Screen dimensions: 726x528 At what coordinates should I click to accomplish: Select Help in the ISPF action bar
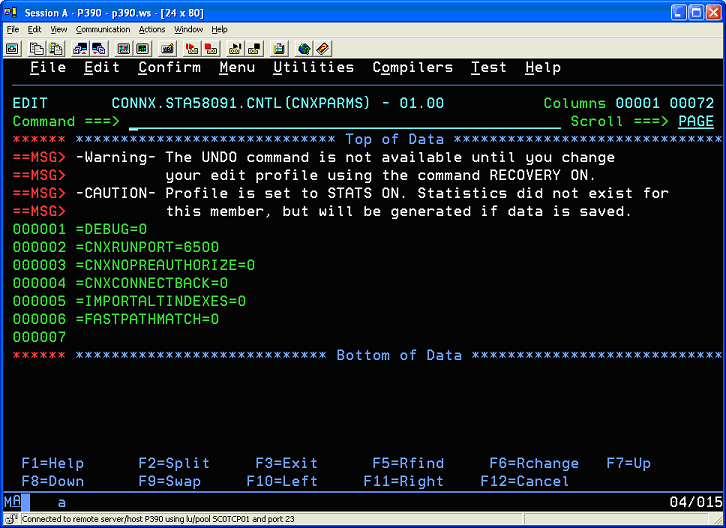(x=543, y=68)
